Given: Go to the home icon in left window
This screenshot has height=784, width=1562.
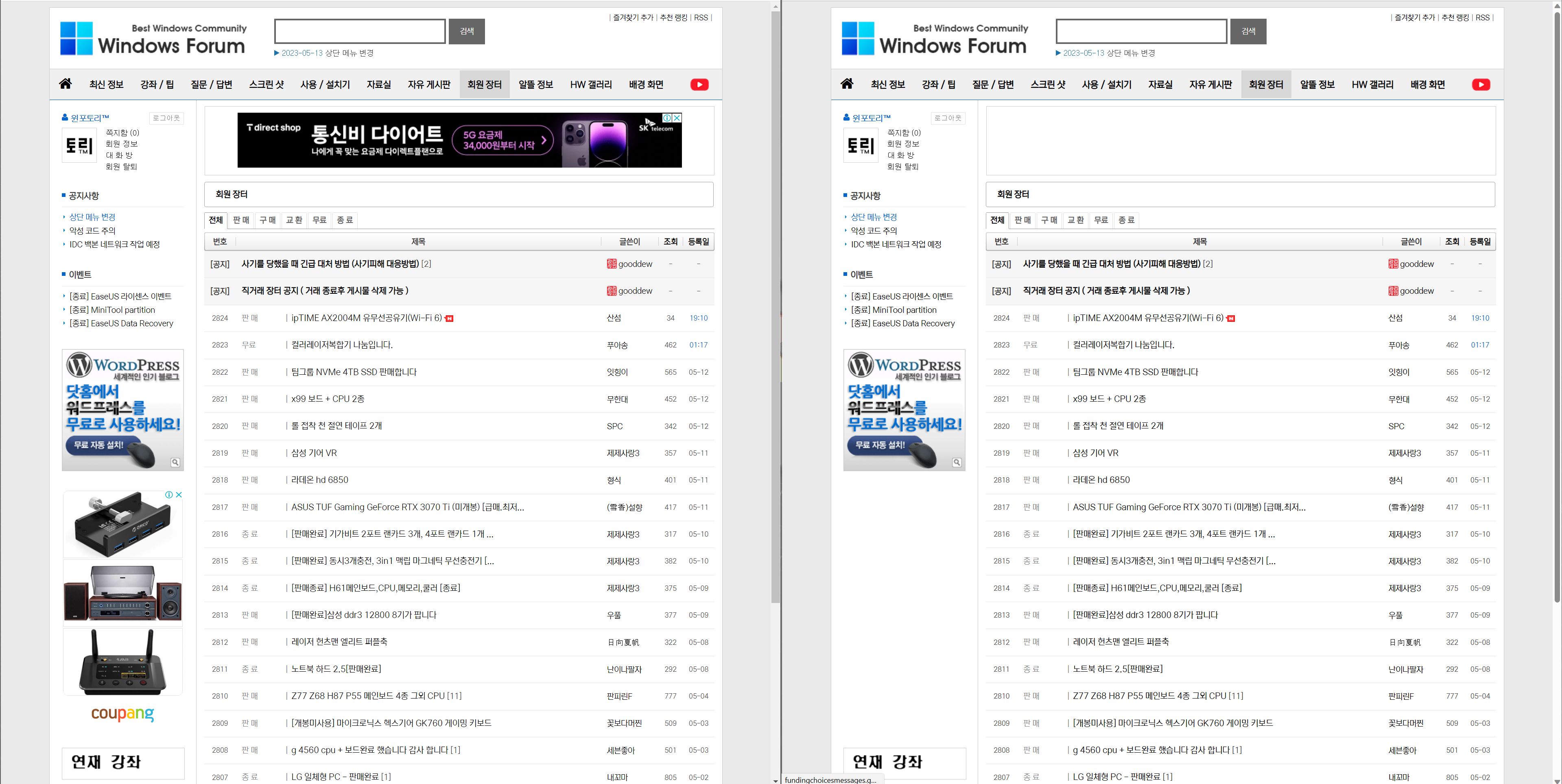Looking at the screenshot, I should 66,84.
